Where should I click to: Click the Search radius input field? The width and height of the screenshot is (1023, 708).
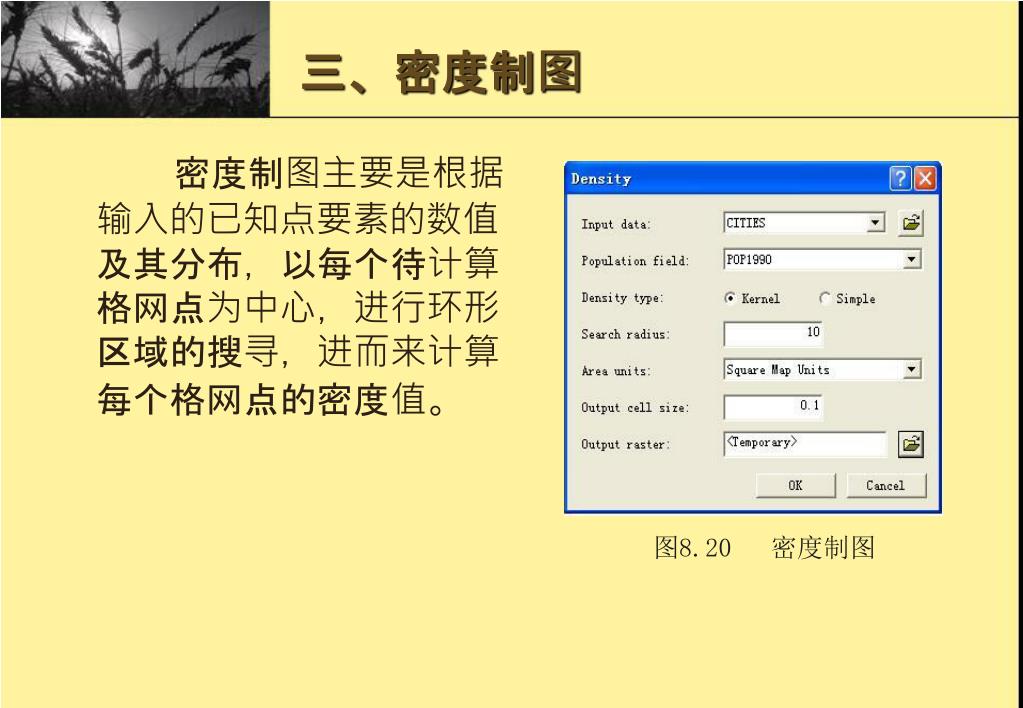(773, 333)
